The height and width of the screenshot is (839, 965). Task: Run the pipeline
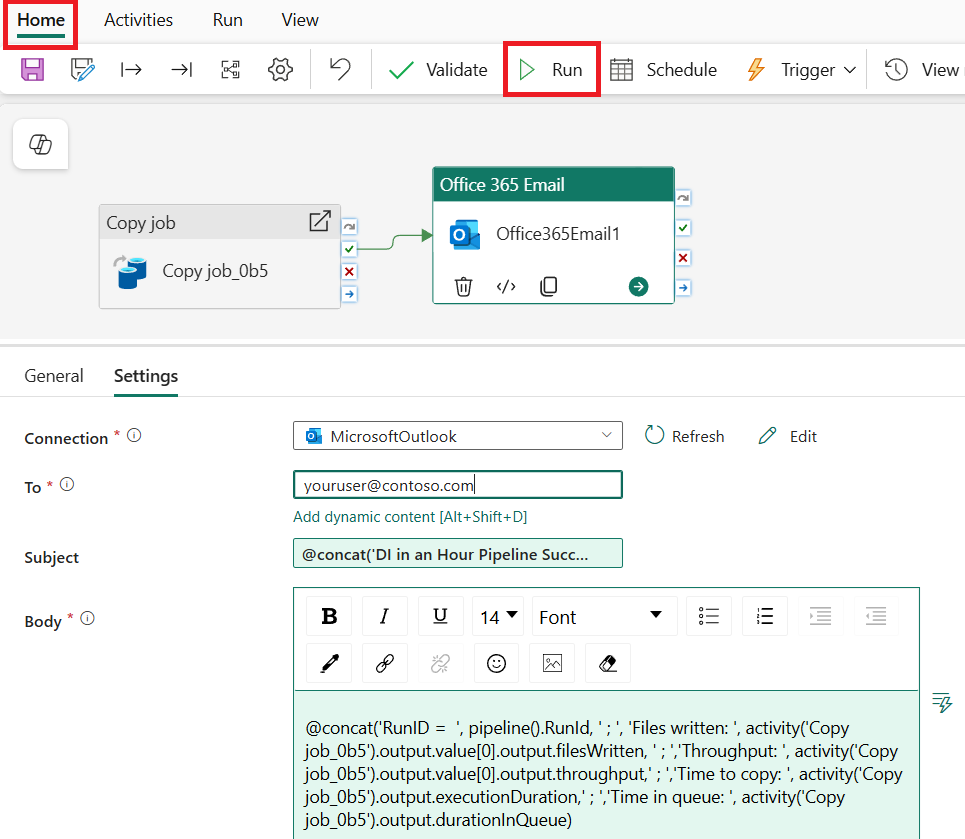pos(551,69)
